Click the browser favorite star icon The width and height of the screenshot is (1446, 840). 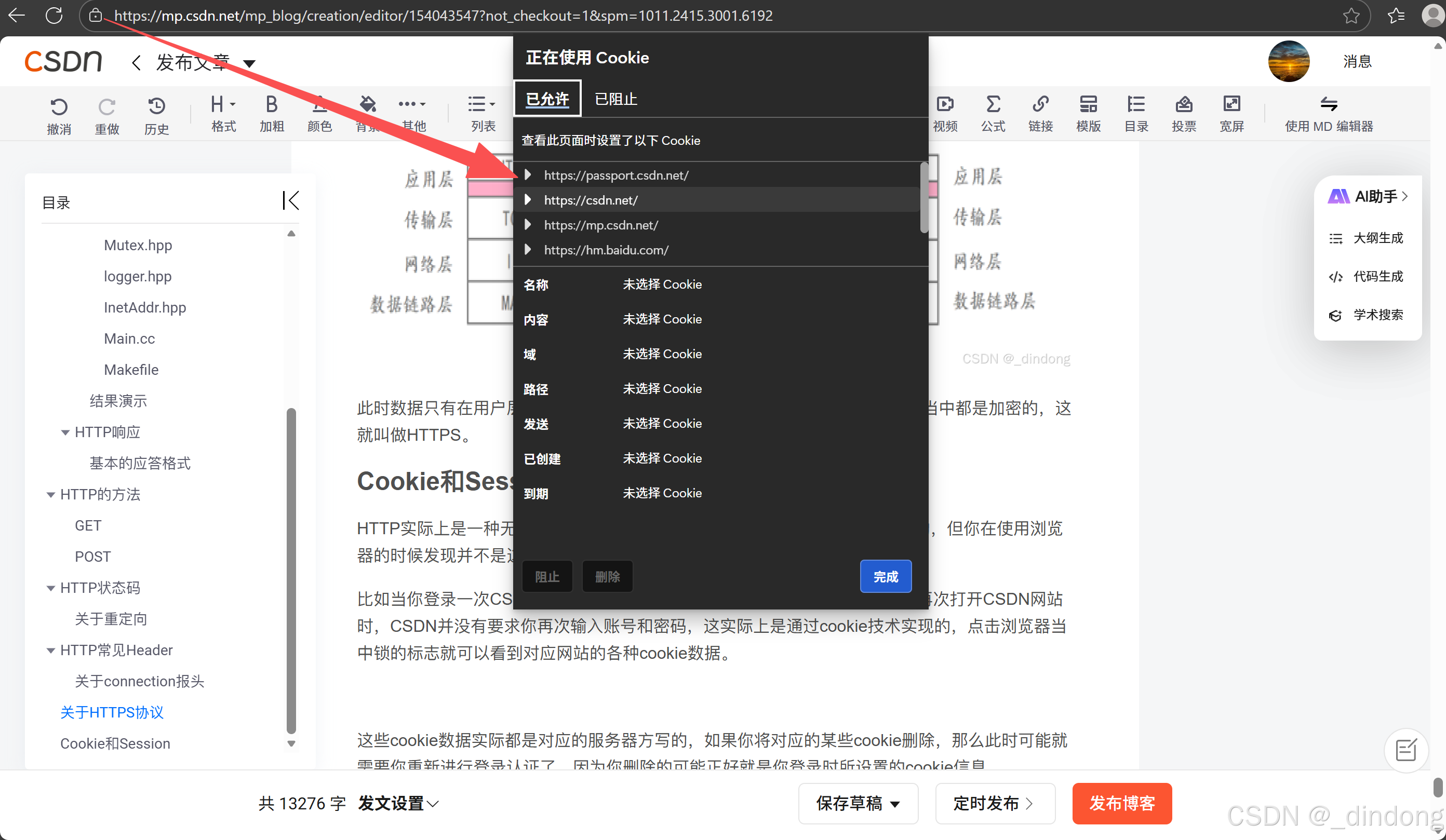point(1351,16)
